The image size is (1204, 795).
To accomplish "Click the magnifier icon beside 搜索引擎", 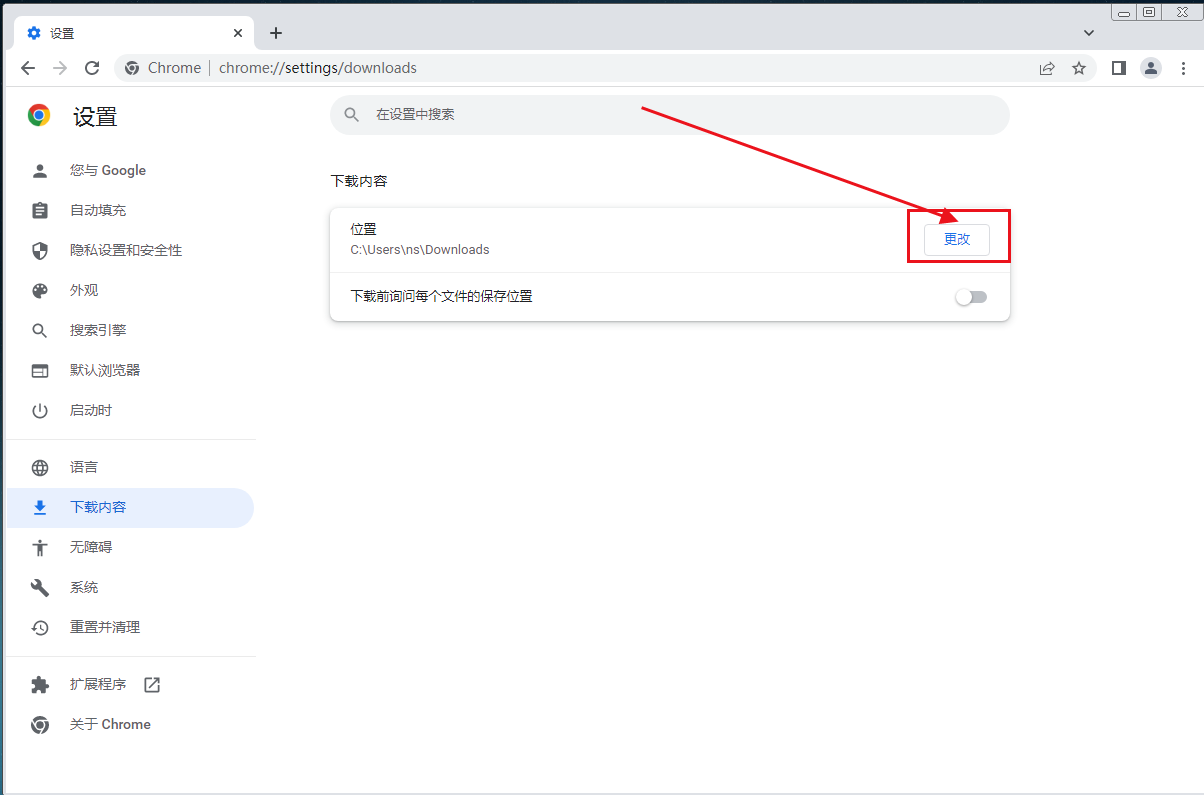I will (40, 330).
